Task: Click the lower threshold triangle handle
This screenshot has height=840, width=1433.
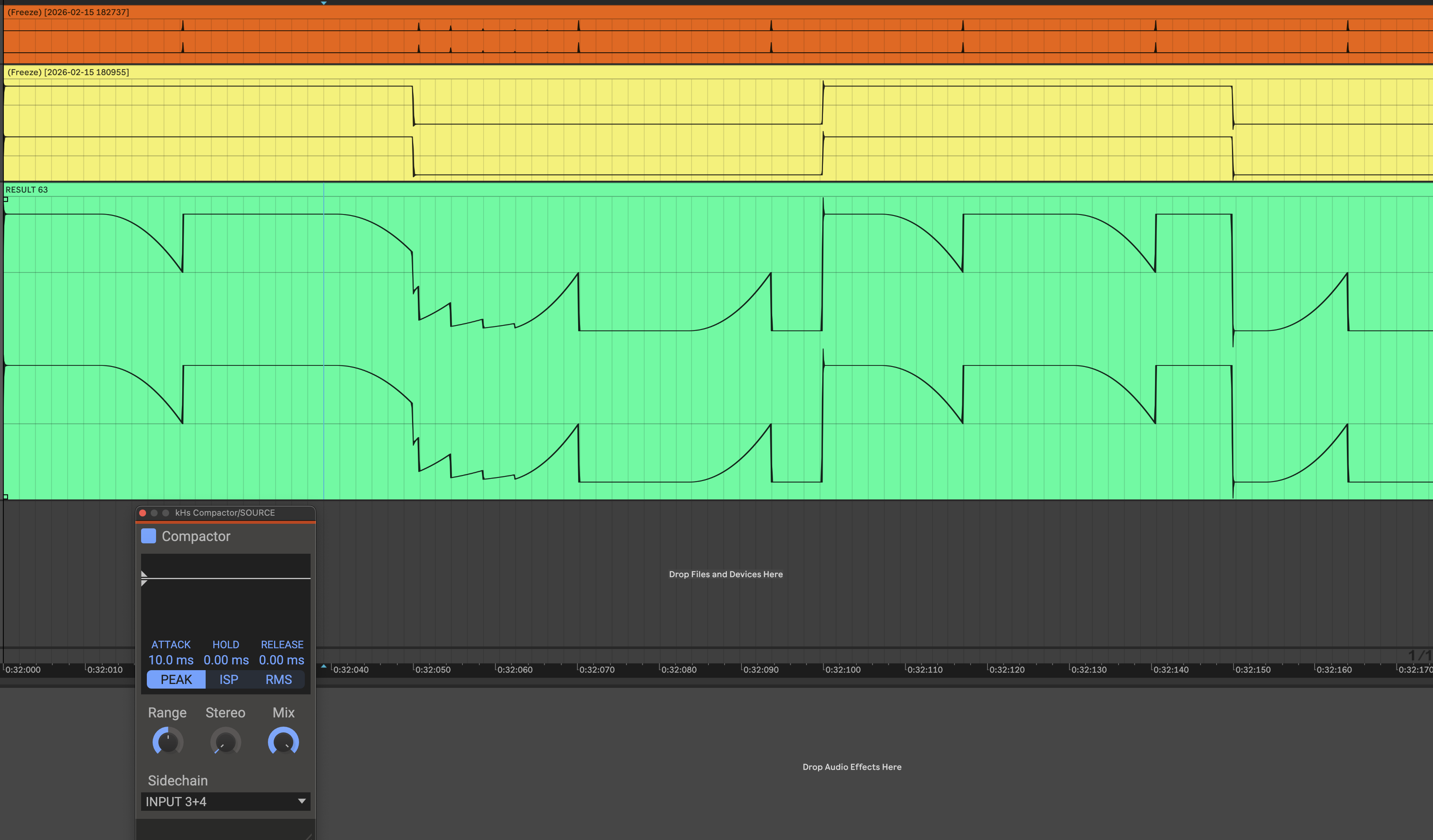Action: 144,583
